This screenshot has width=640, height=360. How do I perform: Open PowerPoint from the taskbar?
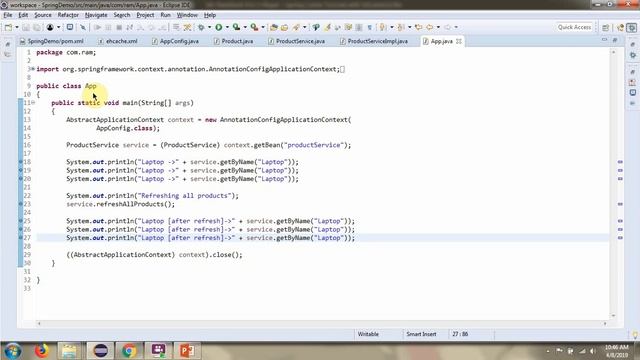[x=187, y=351]
